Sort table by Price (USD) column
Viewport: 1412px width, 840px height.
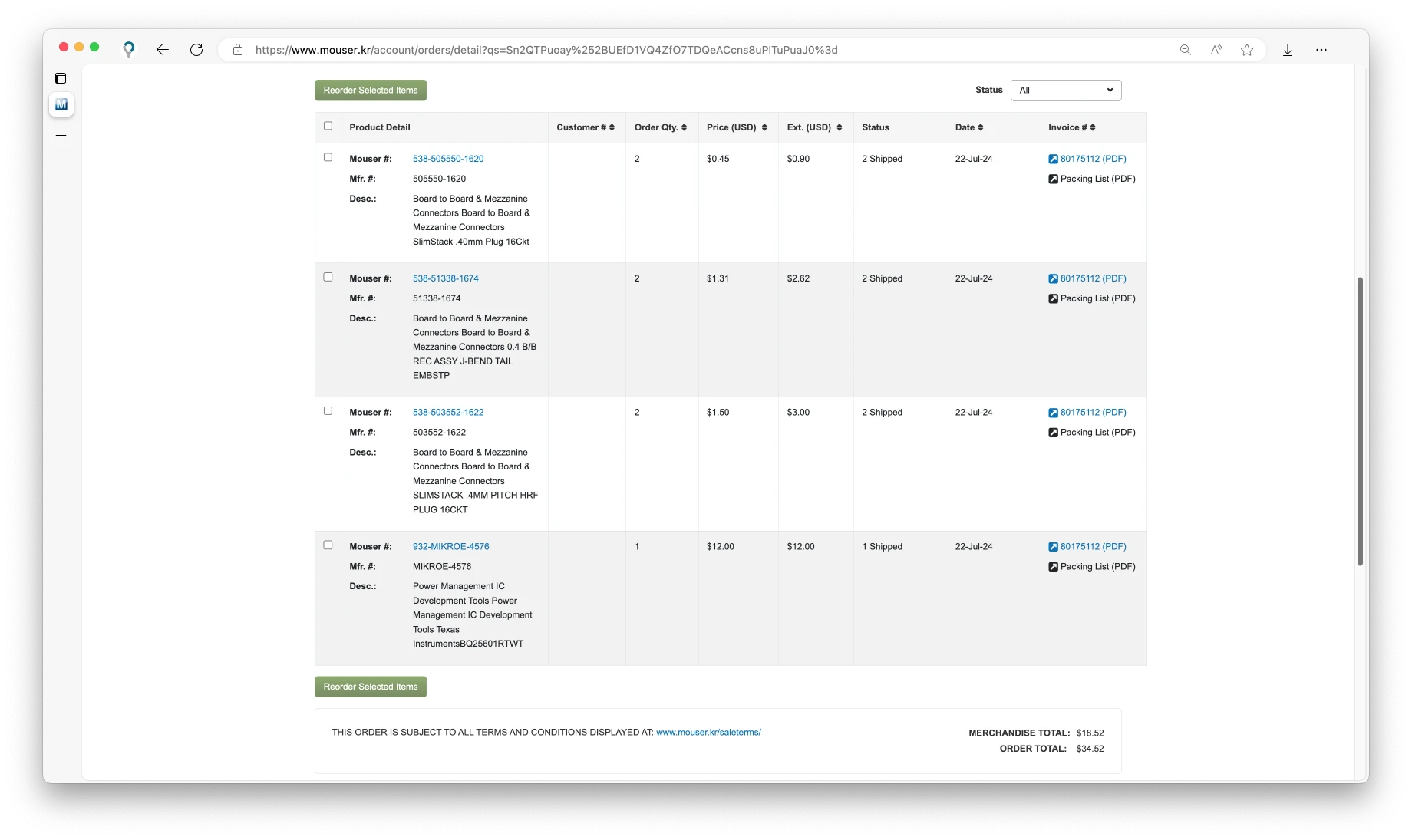coord(736,127)
